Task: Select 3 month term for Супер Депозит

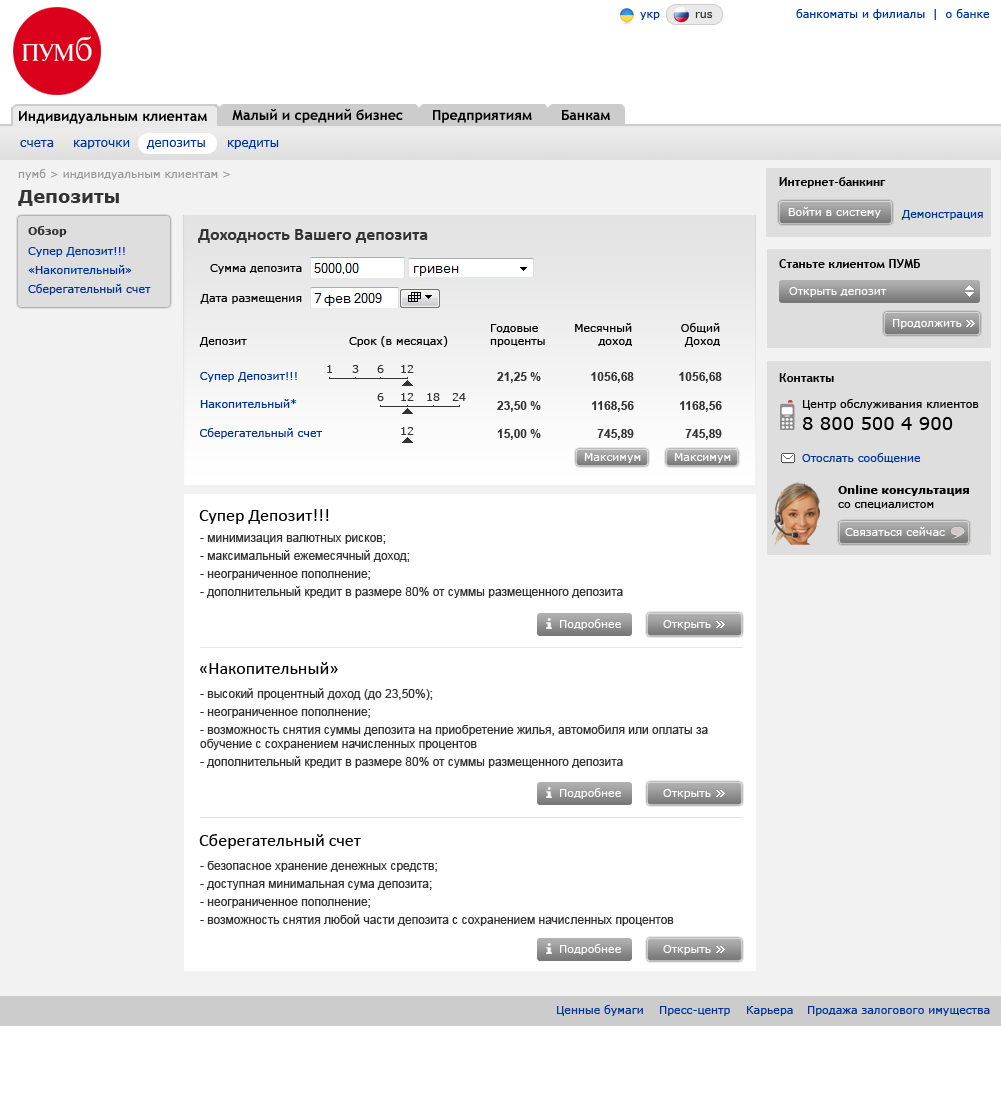Action: 356,370
